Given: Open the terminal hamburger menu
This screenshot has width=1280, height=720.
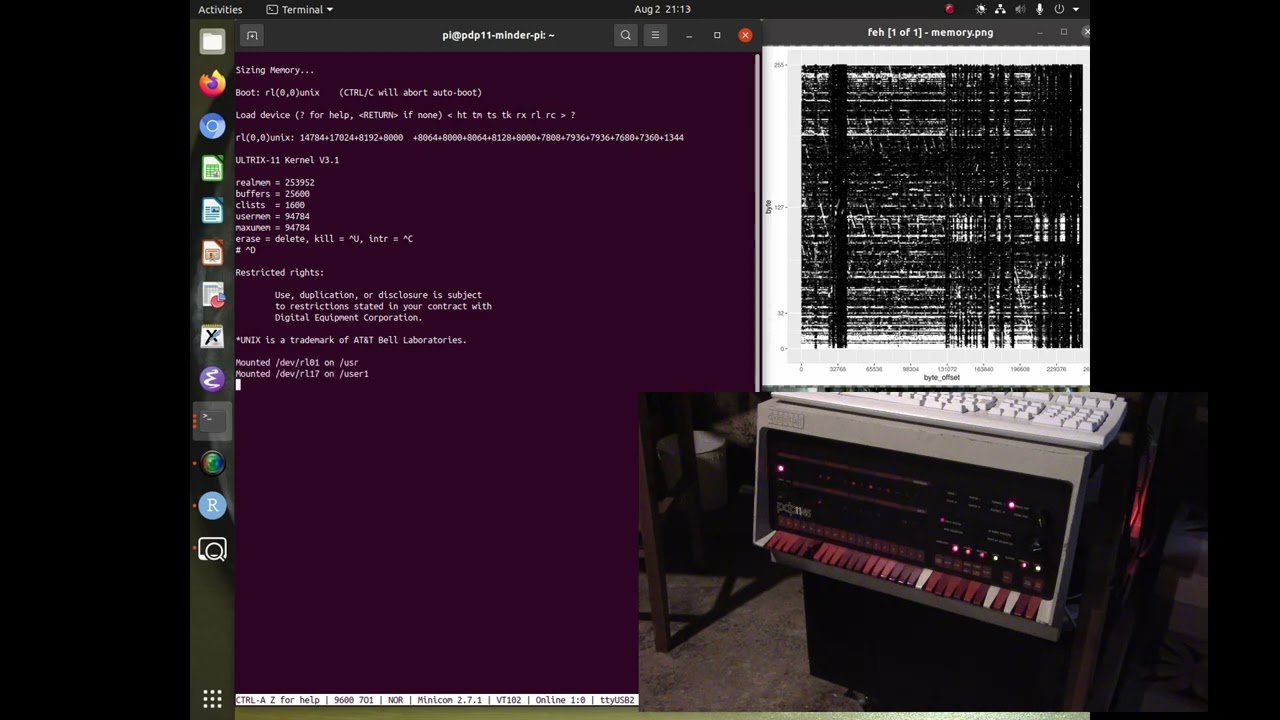Looking at the screenshot, I should tap(655, 35).
